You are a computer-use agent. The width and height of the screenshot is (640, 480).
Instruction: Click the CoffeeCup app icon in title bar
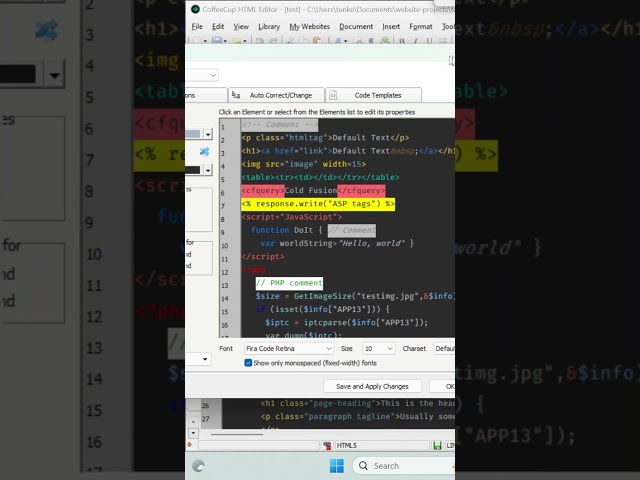point(195,9)
